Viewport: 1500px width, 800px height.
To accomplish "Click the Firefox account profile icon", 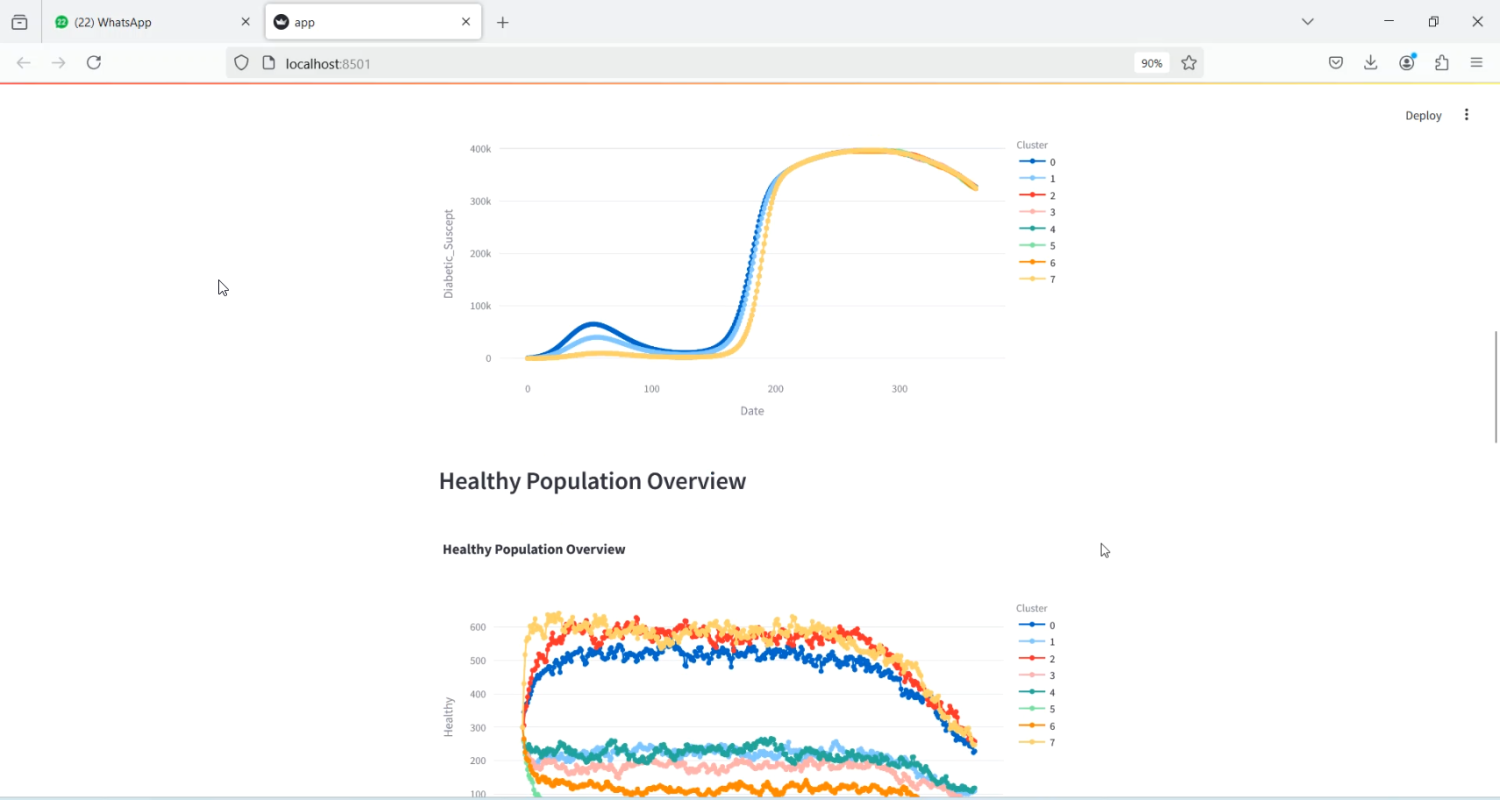I will (x=1406, y=62).
